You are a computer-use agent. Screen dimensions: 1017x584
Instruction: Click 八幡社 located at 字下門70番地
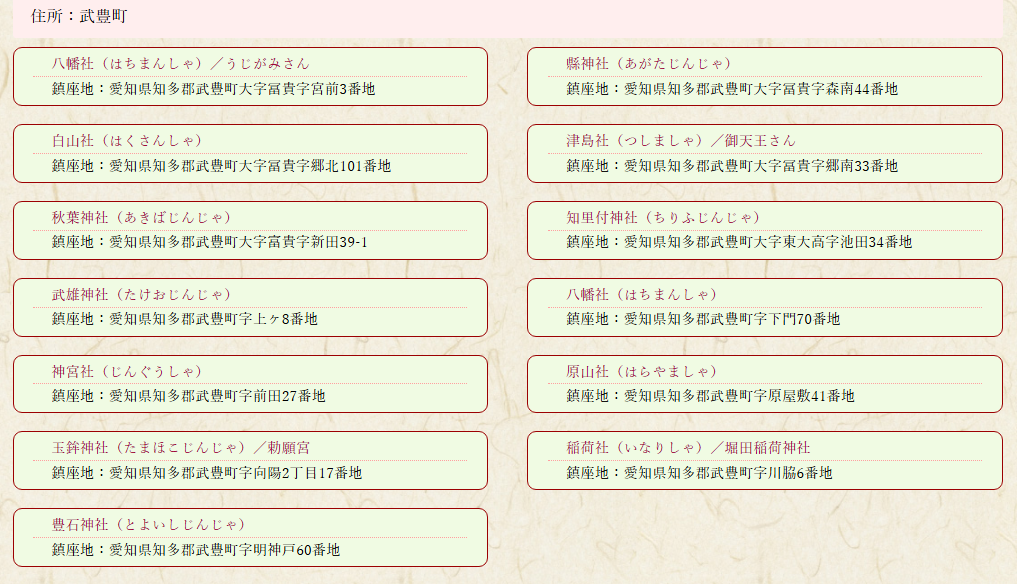pyautogui.click(x=641, y=294)
